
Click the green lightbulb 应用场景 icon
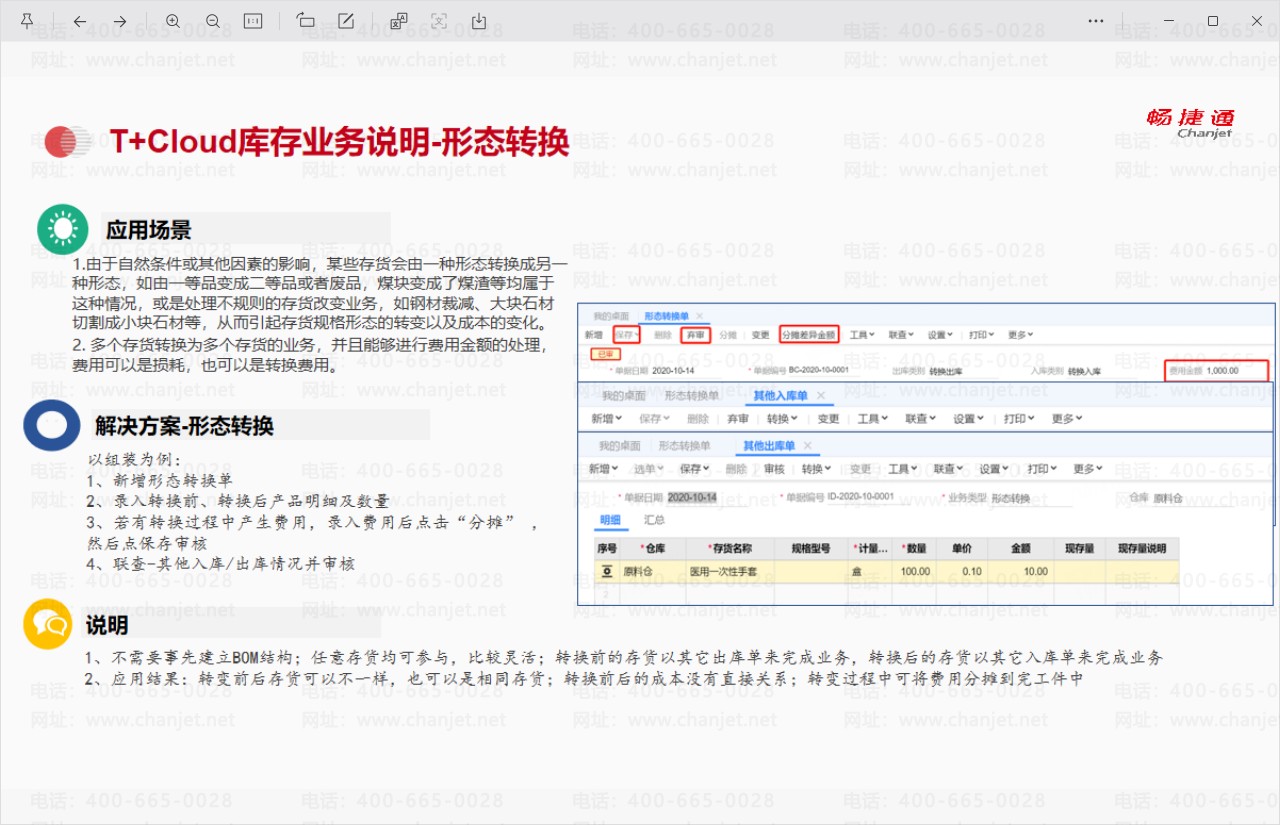click(x=63, y=229)
